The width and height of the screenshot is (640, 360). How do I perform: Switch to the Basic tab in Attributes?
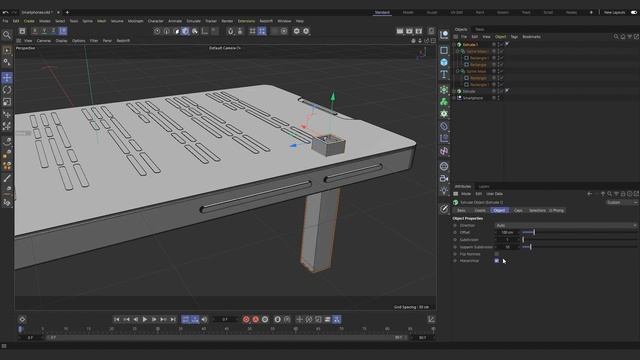click(461, 211)
